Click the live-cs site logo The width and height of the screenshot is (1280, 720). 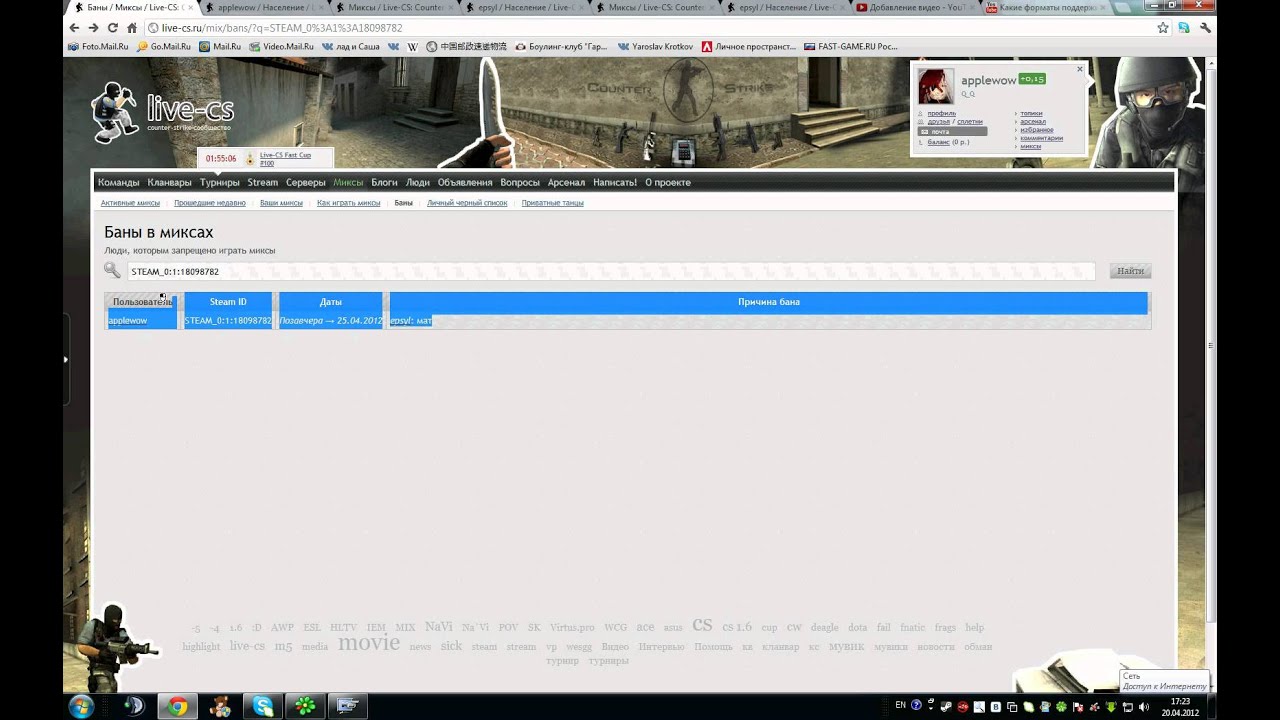pyautogui.click(x=162, y=111)
